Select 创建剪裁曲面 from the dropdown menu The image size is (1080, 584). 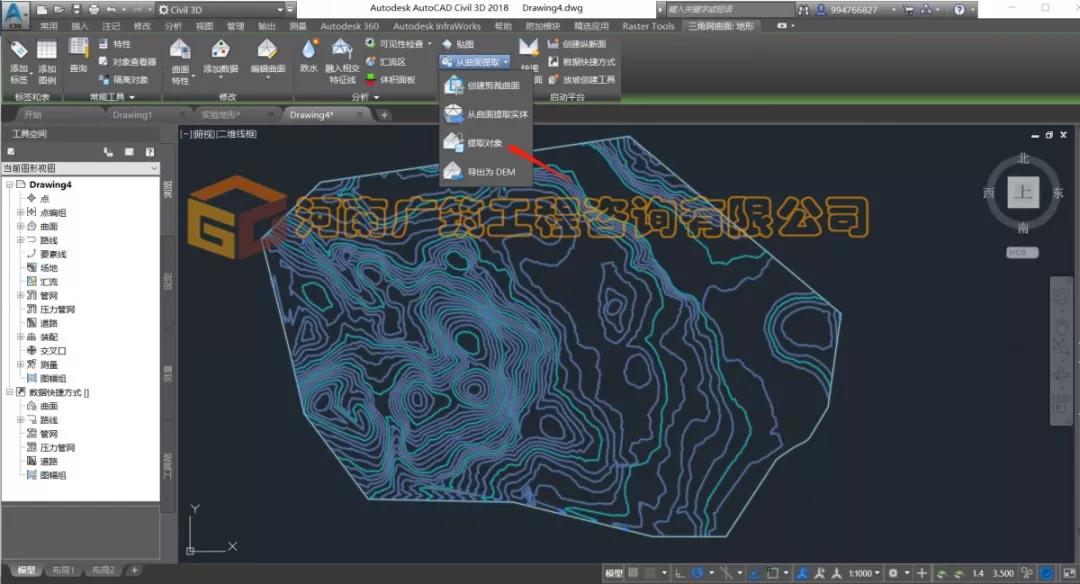[486, 85]
